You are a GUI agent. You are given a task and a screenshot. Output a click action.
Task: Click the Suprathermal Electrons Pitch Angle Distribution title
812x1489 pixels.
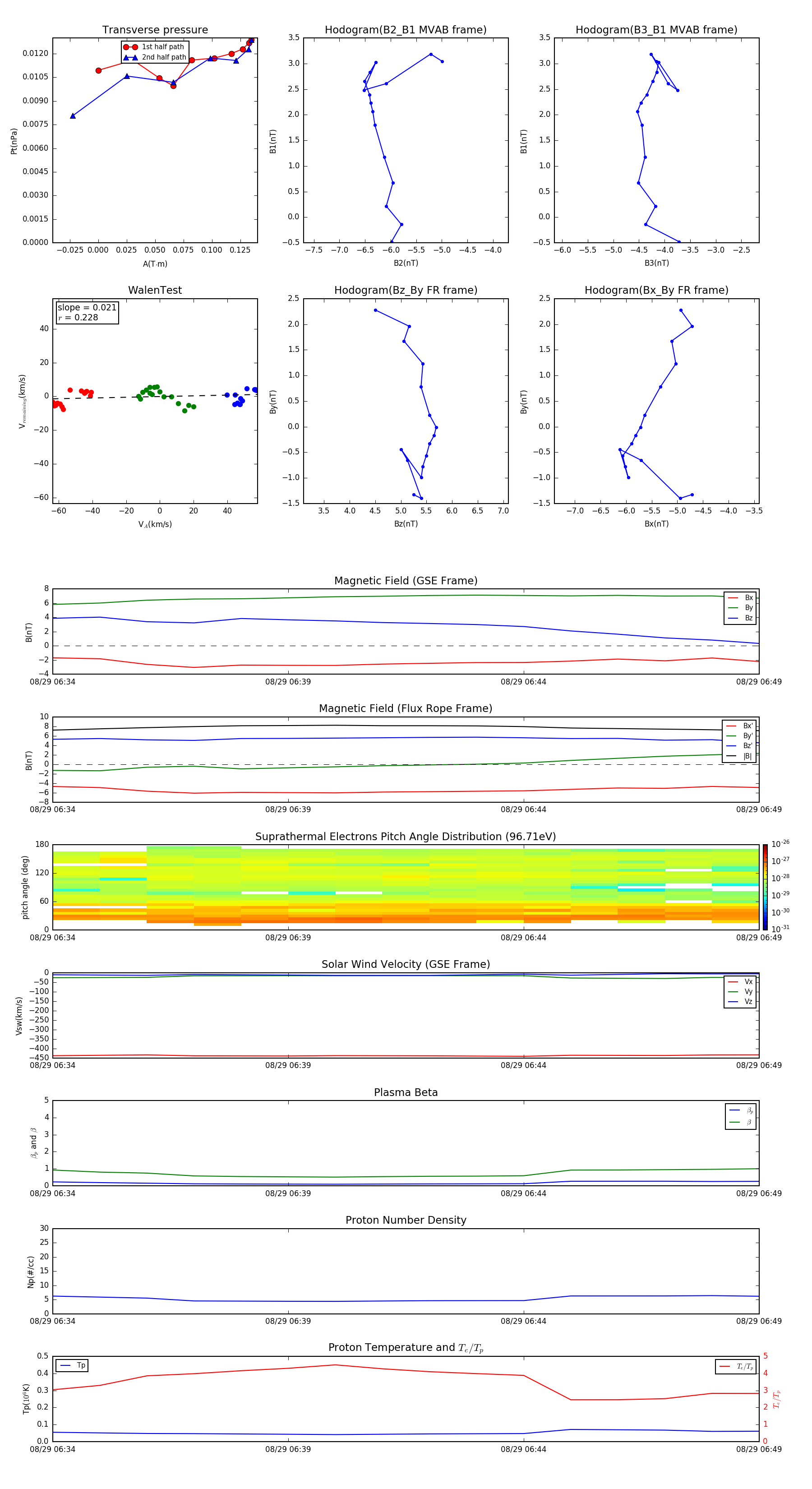coord(406,837)
